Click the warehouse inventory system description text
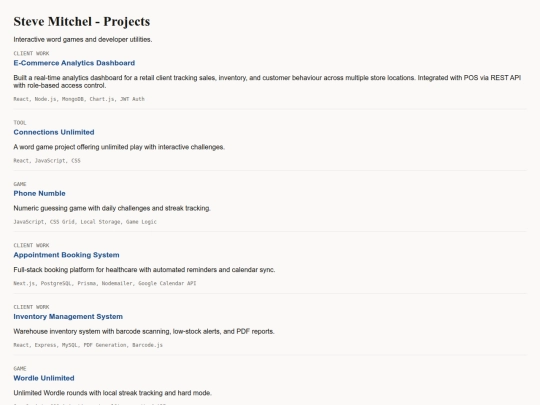The width and height of the screenshot is (540, 405). [144, 332]
